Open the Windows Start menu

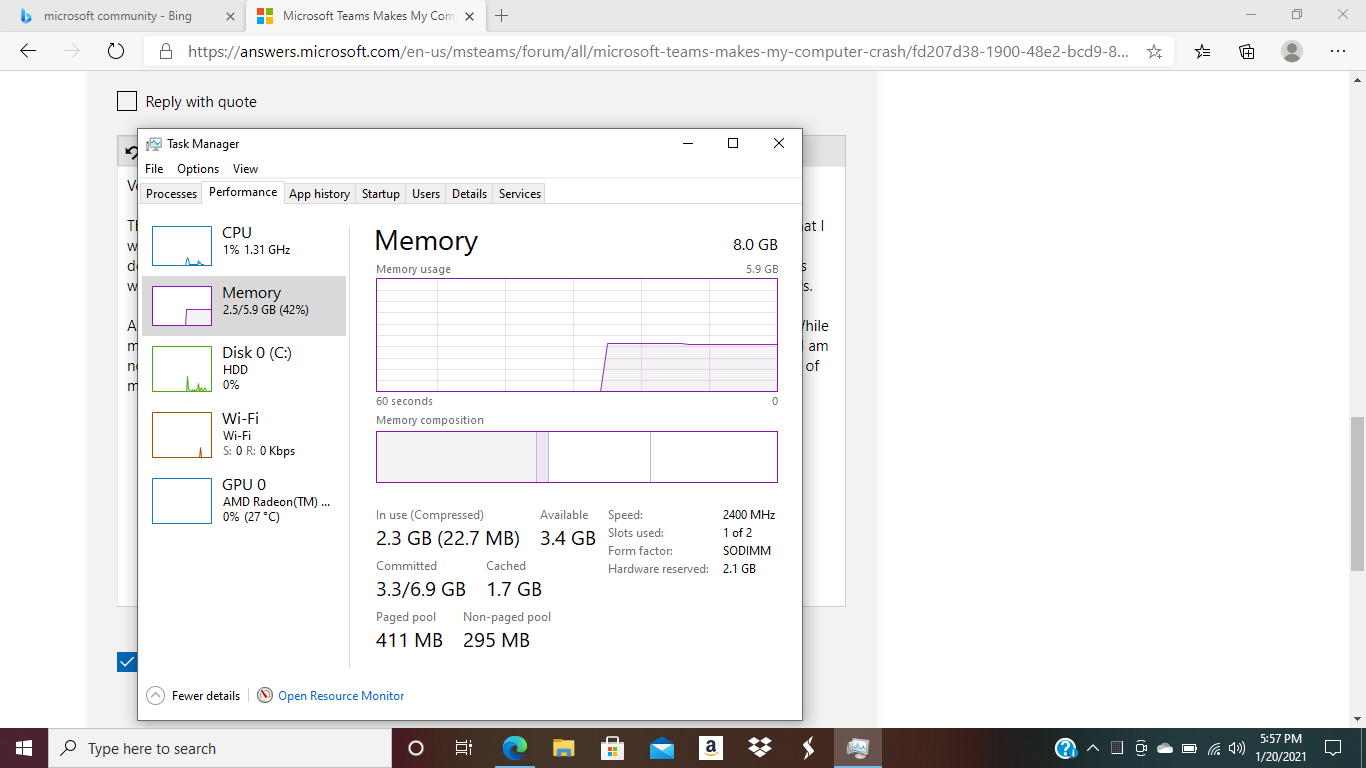click(x=24, y=748)
